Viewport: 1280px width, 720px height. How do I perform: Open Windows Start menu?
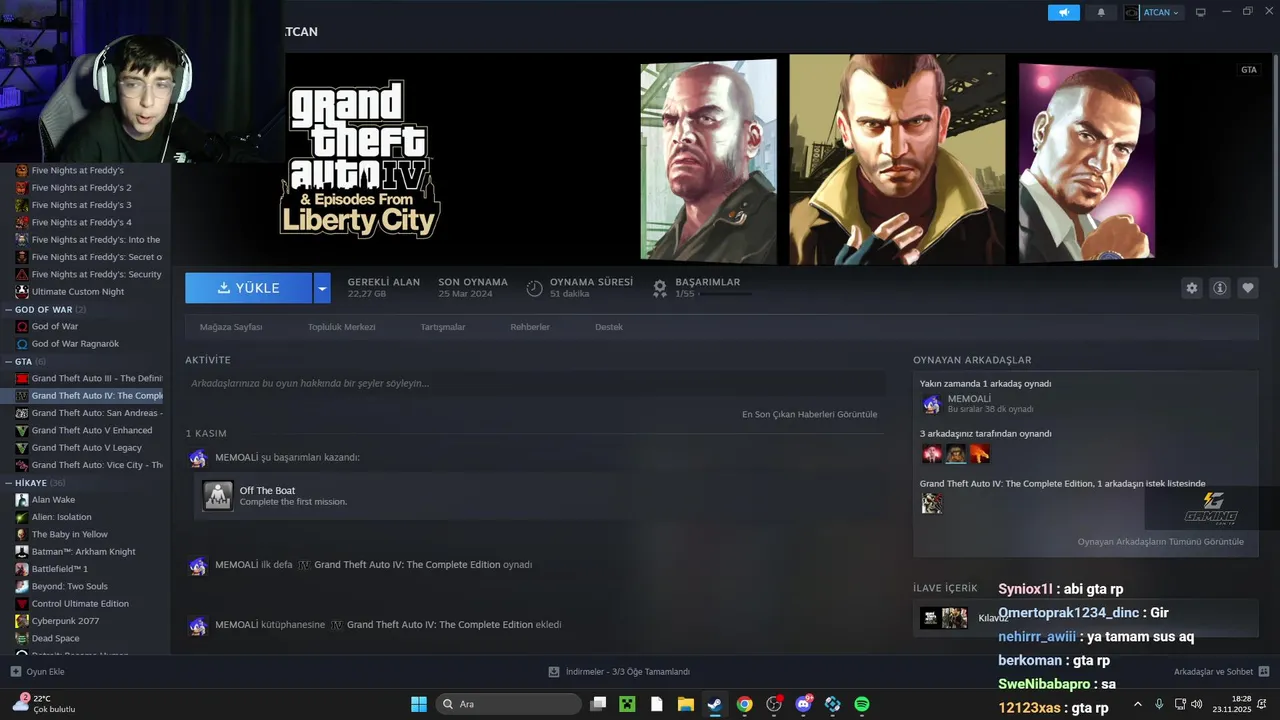pos(419,704)
